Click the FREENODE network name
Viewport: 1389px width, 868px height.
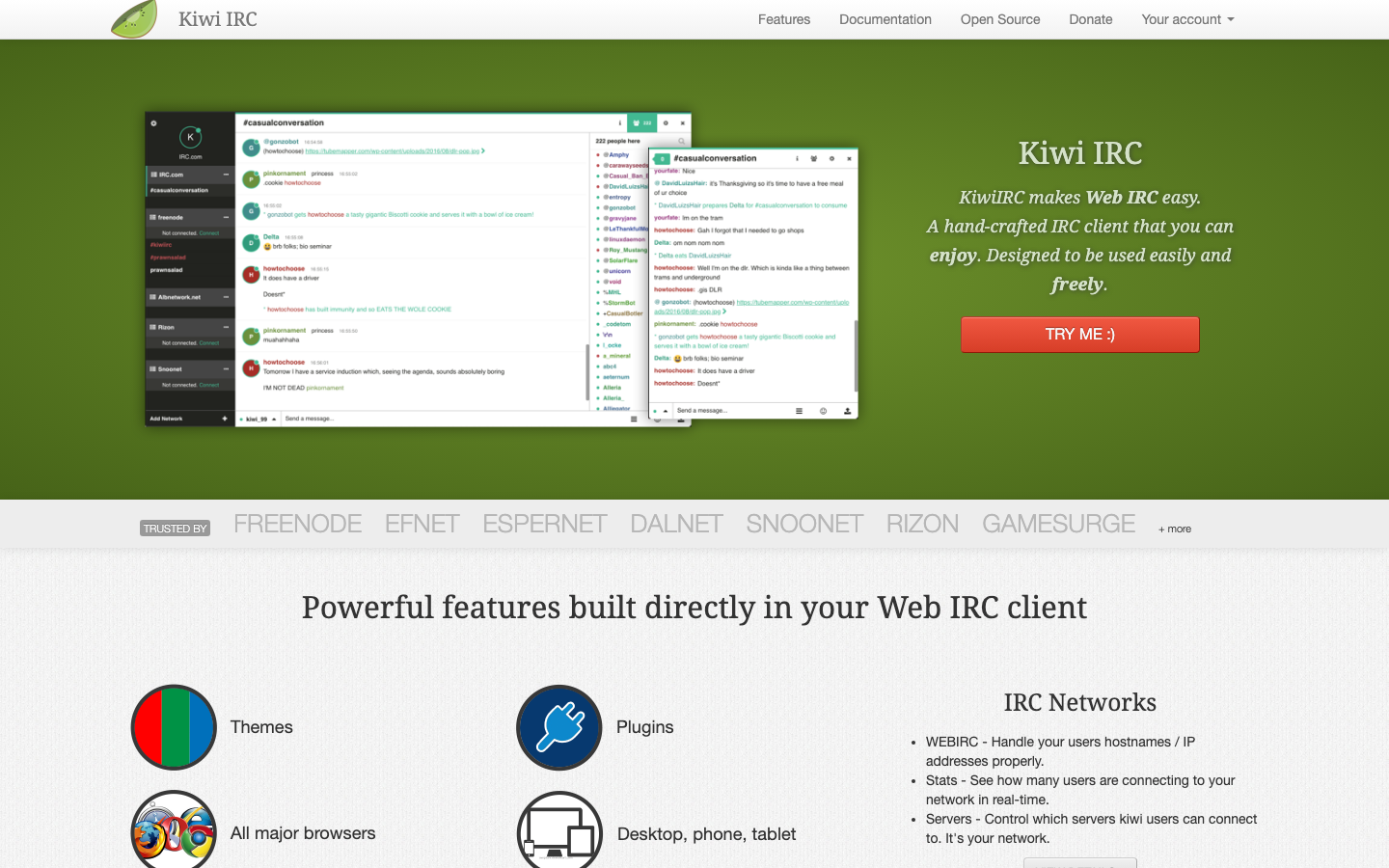298,524
